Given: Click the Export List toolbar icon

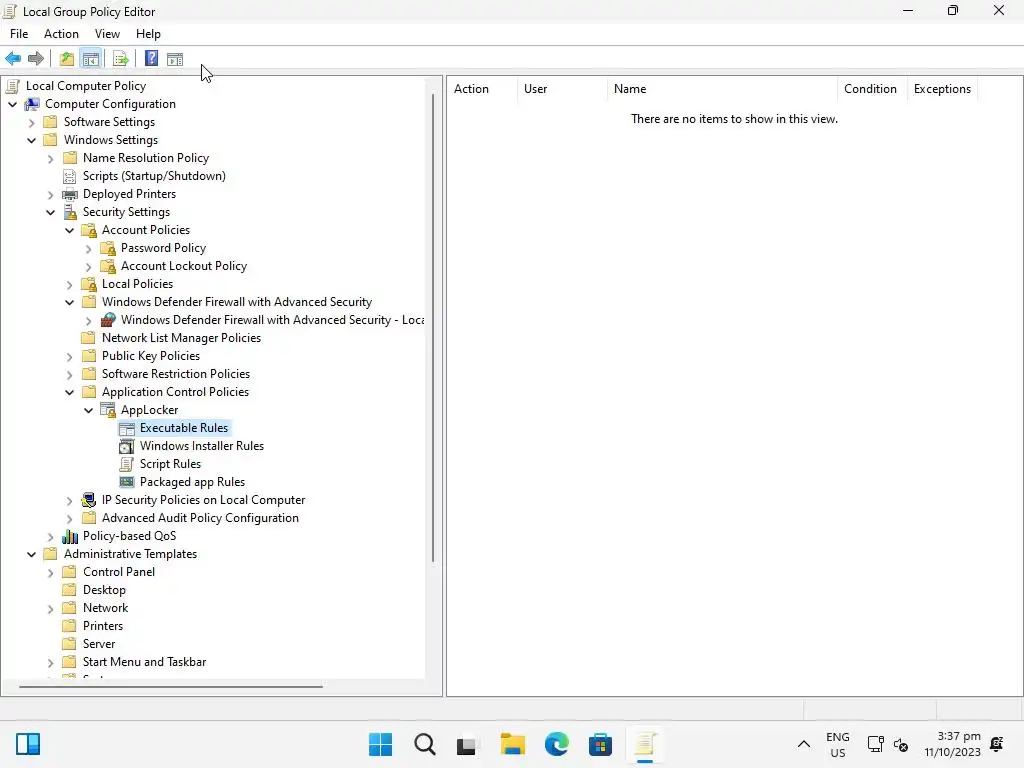Looking at the screenshot, I should (x=121, y=59).
